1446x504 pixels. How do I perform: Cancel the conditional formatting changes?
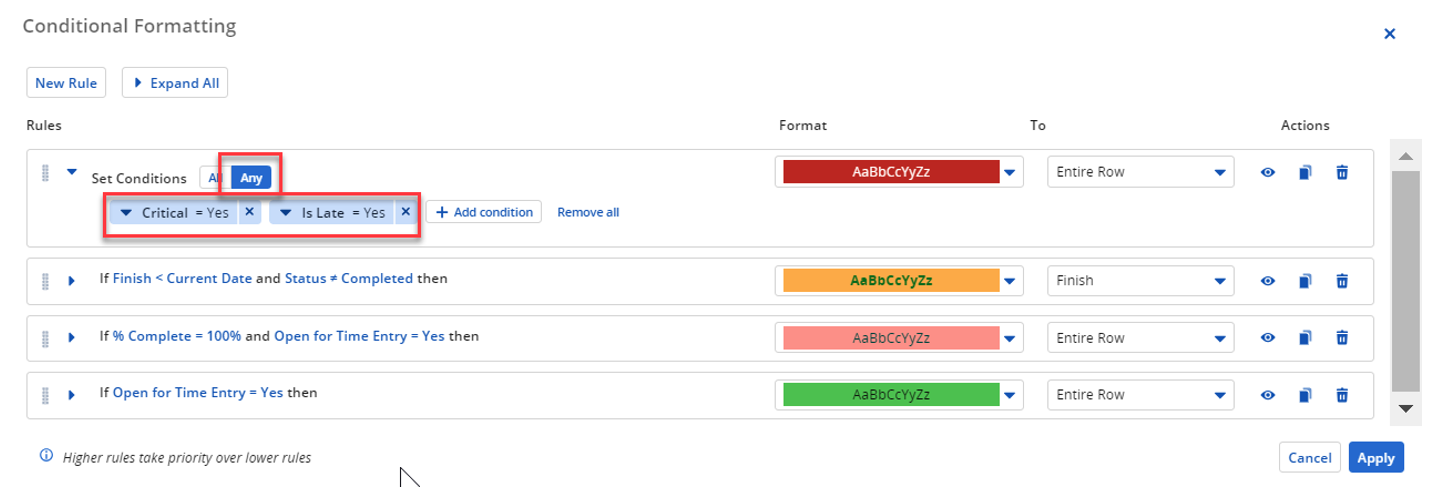coord(1310,457)
